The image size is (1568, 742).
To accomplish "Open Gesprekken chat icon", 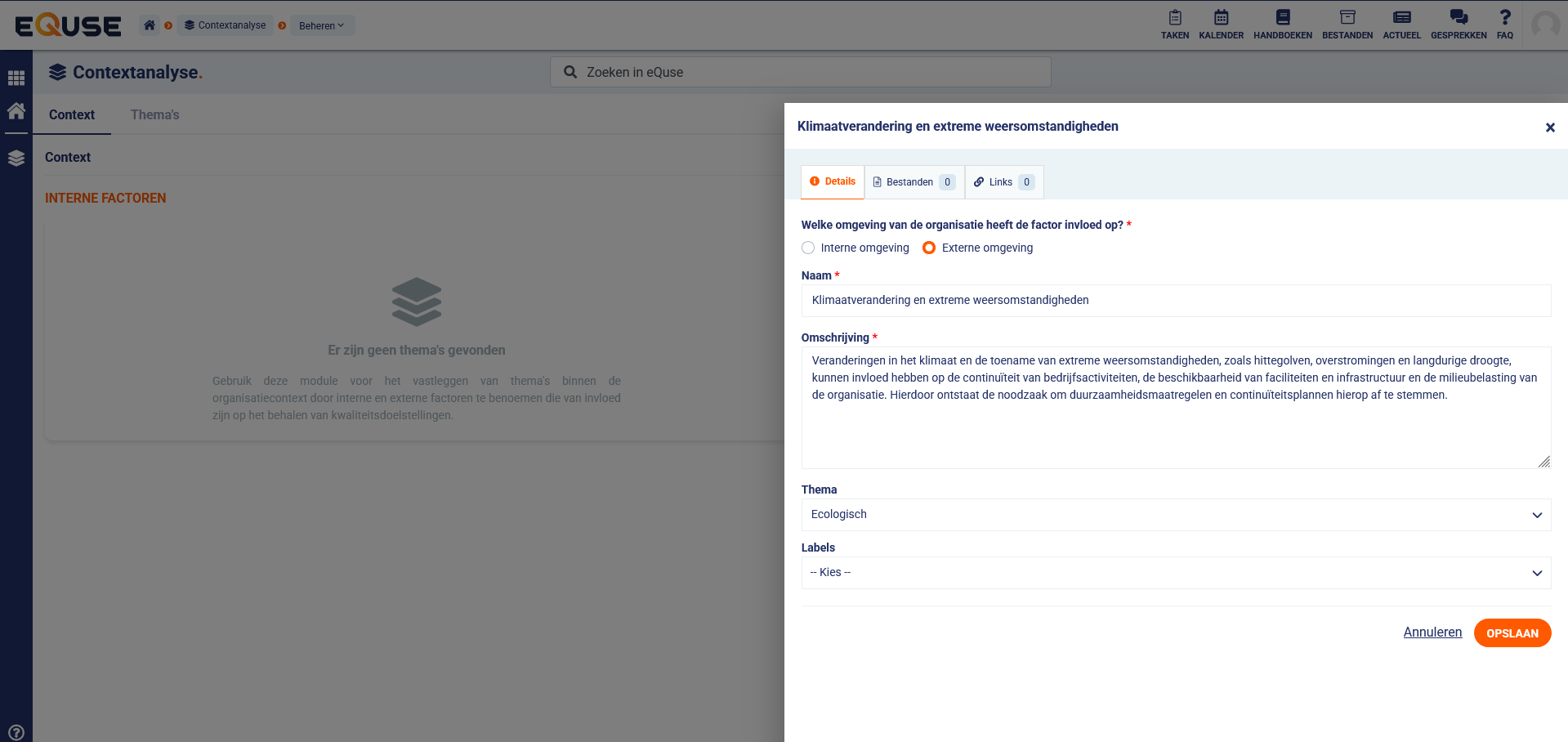I will [x=1458, y=24].
